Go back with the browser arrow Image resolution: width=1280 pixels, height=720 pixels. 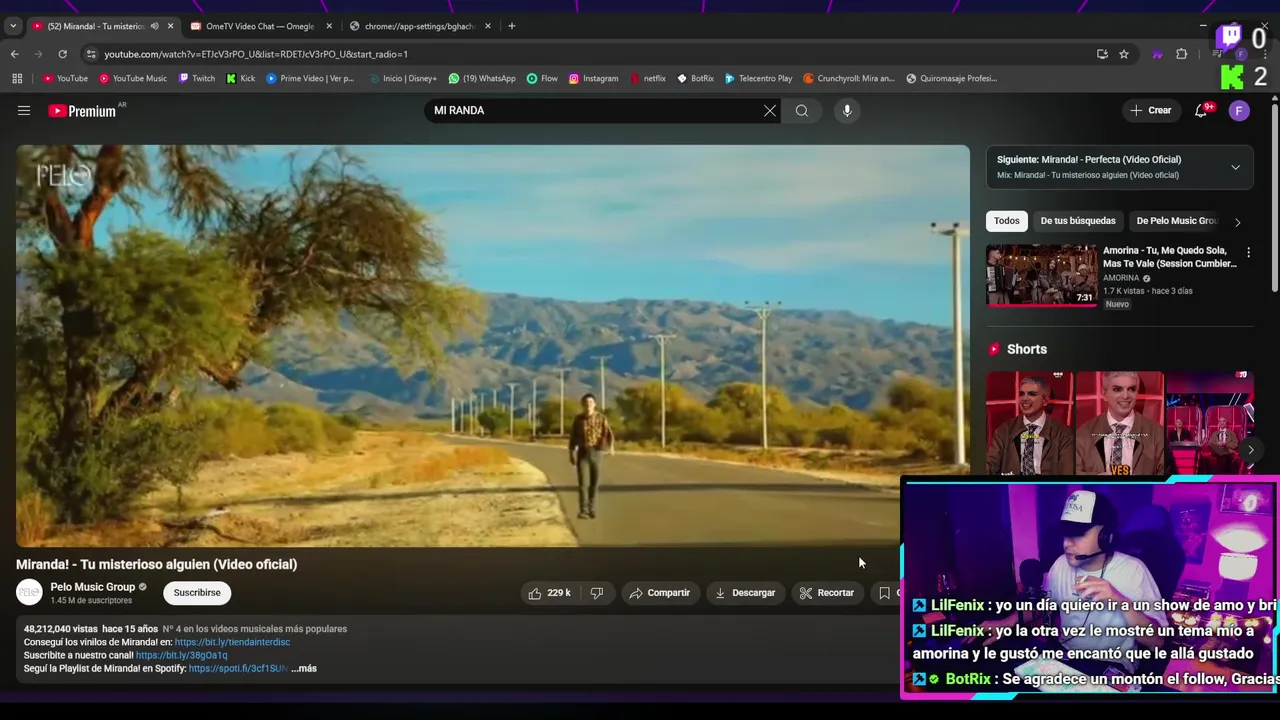pyautogui.click(x=14, y=54)
